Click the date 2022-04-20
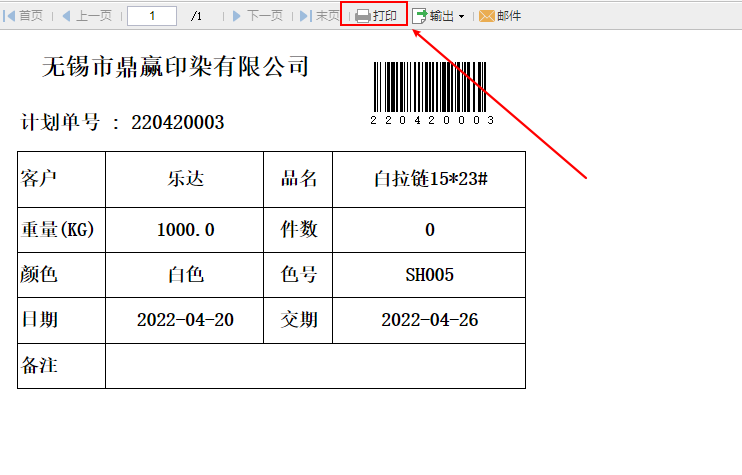This screenshot has width=742, height=475. pyautogui.click(x=185, y=320)
